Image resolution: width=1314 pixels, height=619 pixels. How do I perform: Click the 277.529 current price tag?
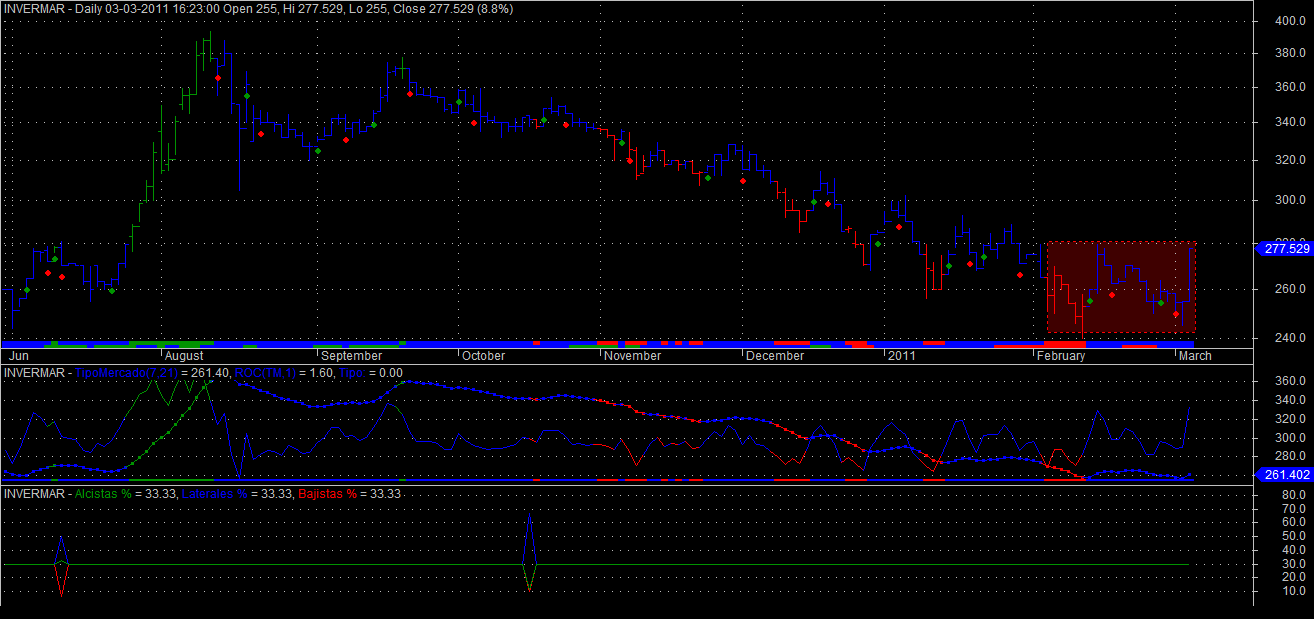coord(1286,248)
